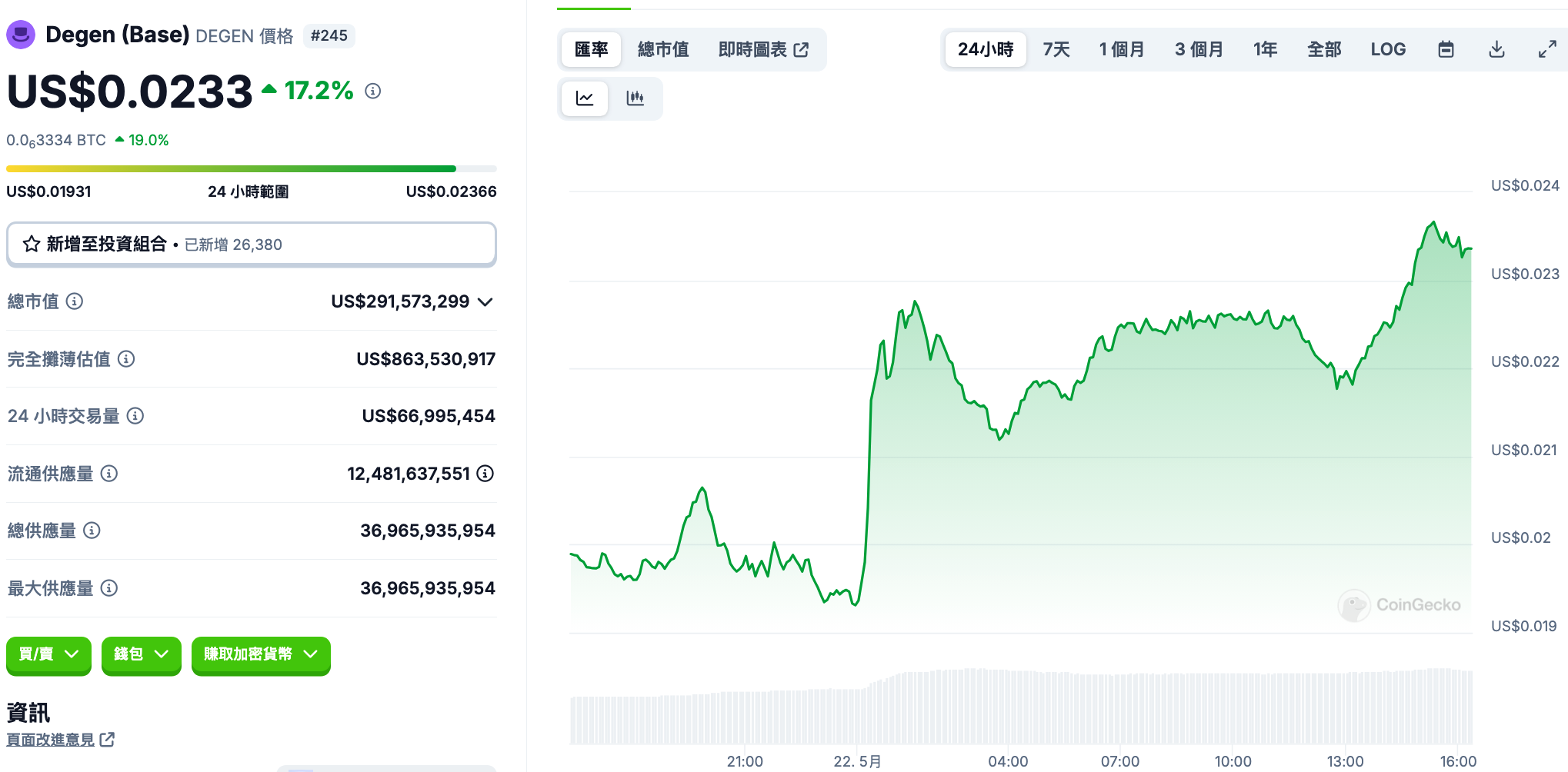Click the volume bars below the chart
1568x772 pixels.
(1020, 707)
